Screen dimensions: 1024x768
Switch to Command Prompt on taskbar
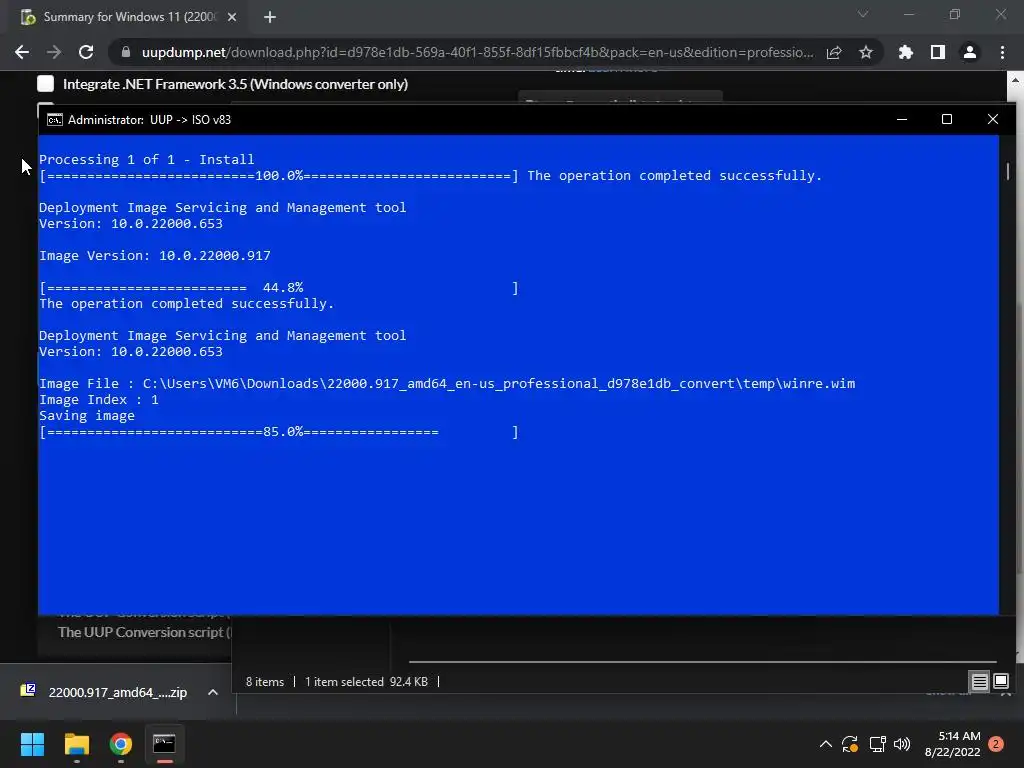(x=165, y=744)
